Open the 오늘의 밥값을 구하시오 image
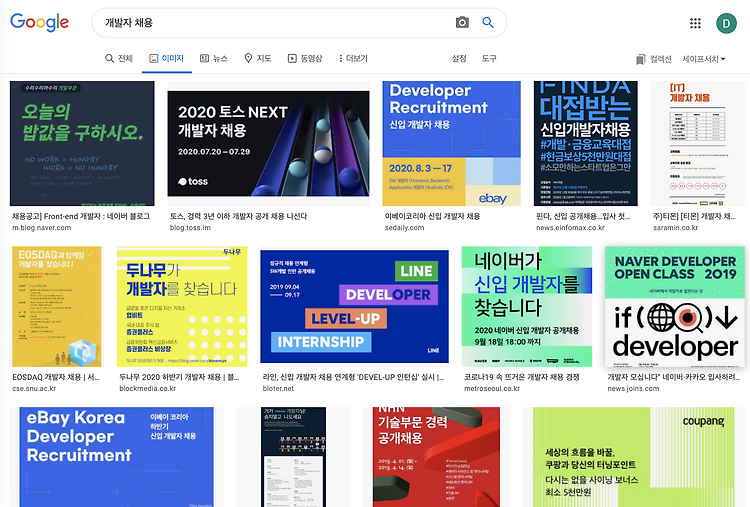The image size is (750, 507). pyautogui.click(x=82, y=143)
